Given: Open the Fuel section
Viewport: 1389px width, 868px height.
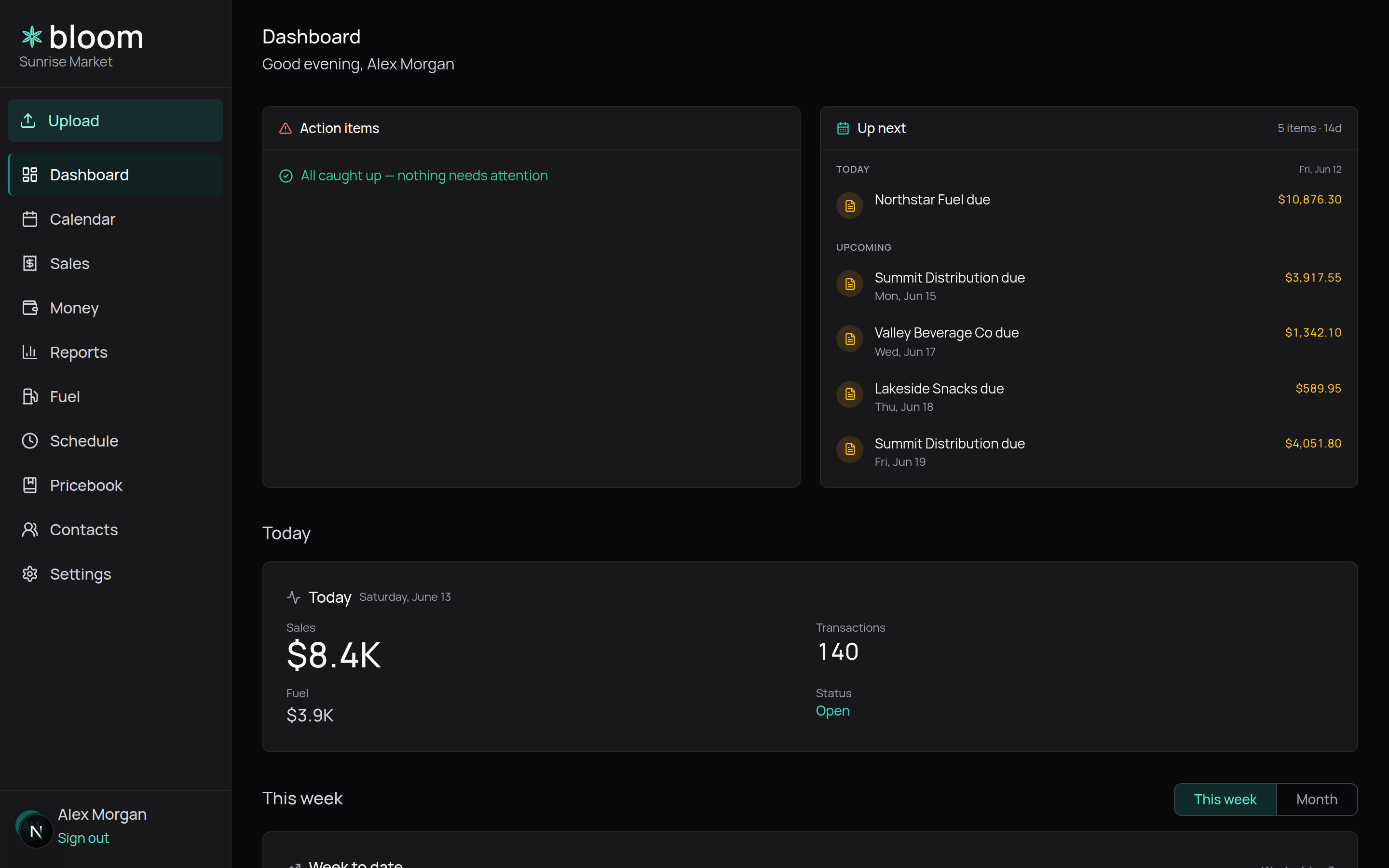Looking at the screenshot, I should [115, 396].
